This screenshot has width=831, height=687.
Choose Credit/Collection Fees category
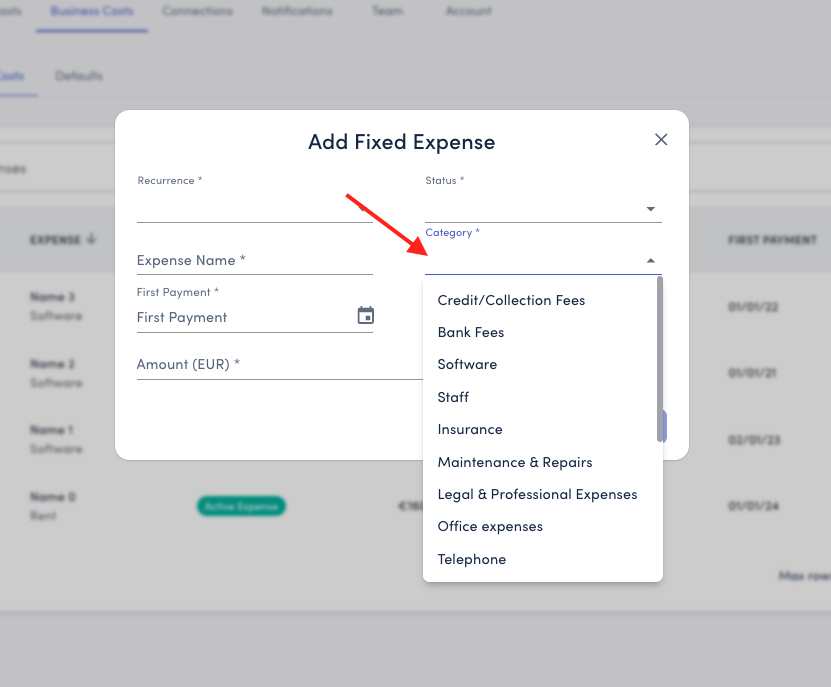(511, 300)
